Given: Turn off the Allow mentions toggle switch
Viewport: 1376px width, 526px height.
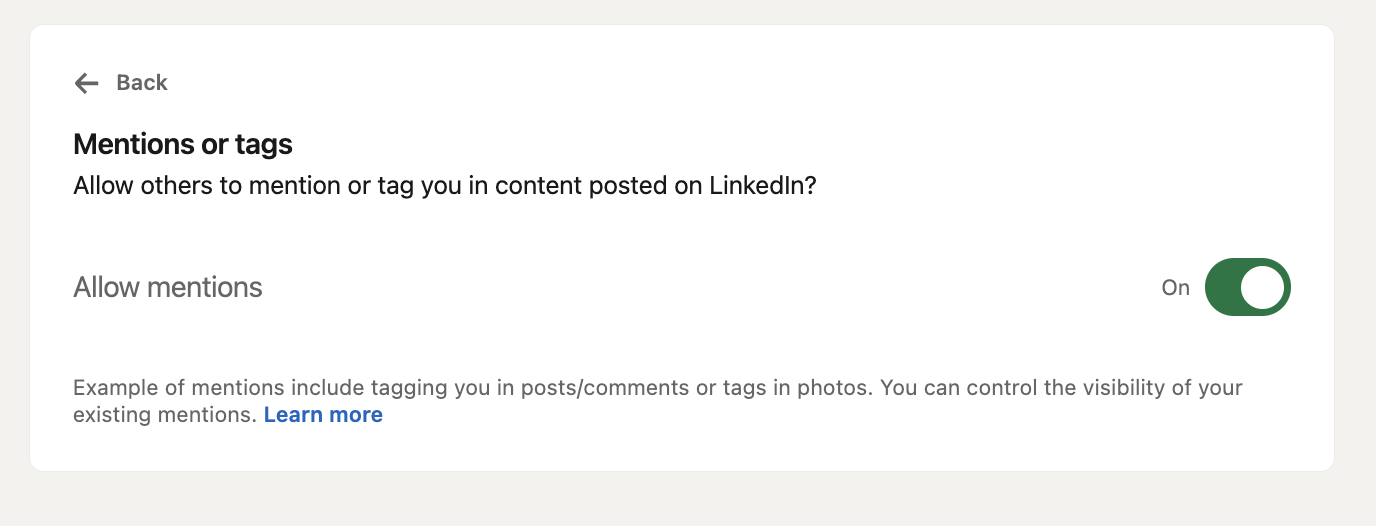Looking at the screenshot, I should (x=1248, y=288).
